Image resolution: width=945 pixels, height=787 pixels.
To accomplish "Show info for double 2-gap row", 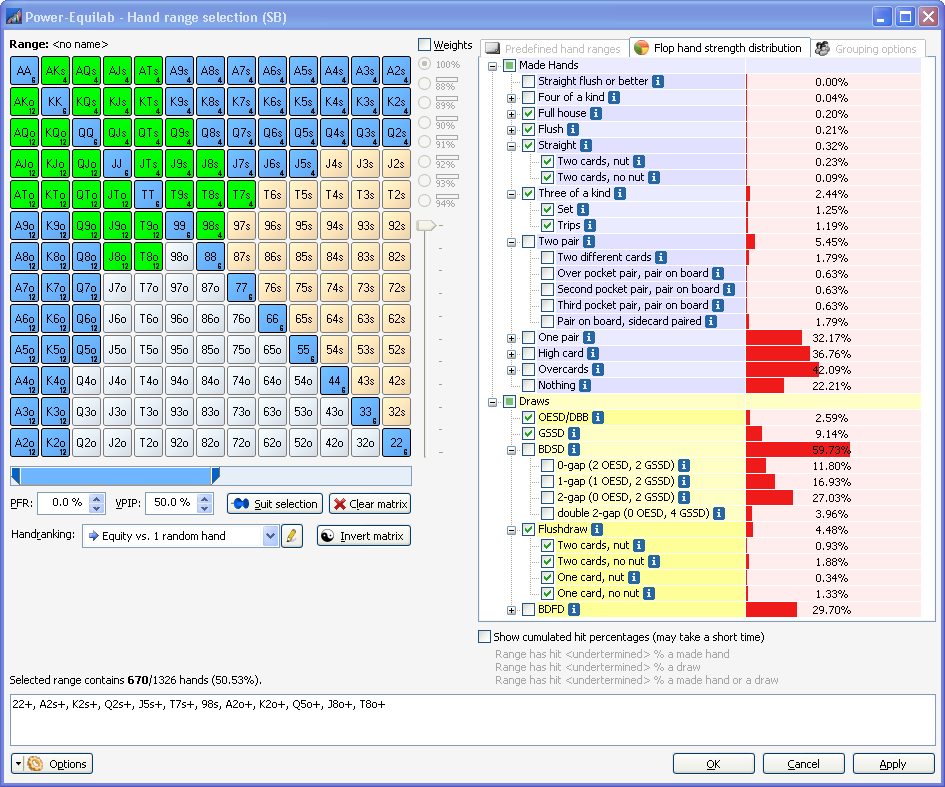I will (x=719, y=513).
